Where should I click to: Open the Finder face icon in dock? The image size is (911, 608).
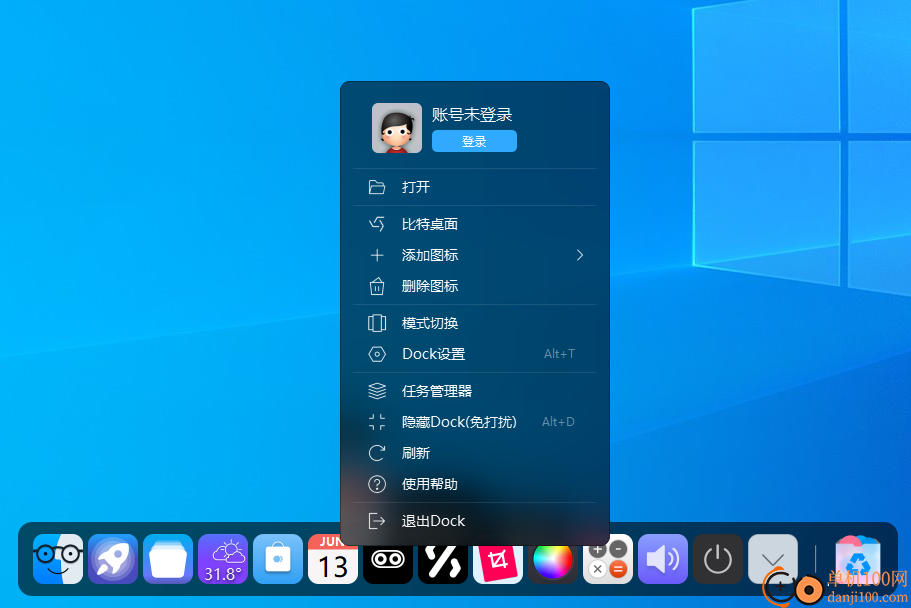click(58, 559)
